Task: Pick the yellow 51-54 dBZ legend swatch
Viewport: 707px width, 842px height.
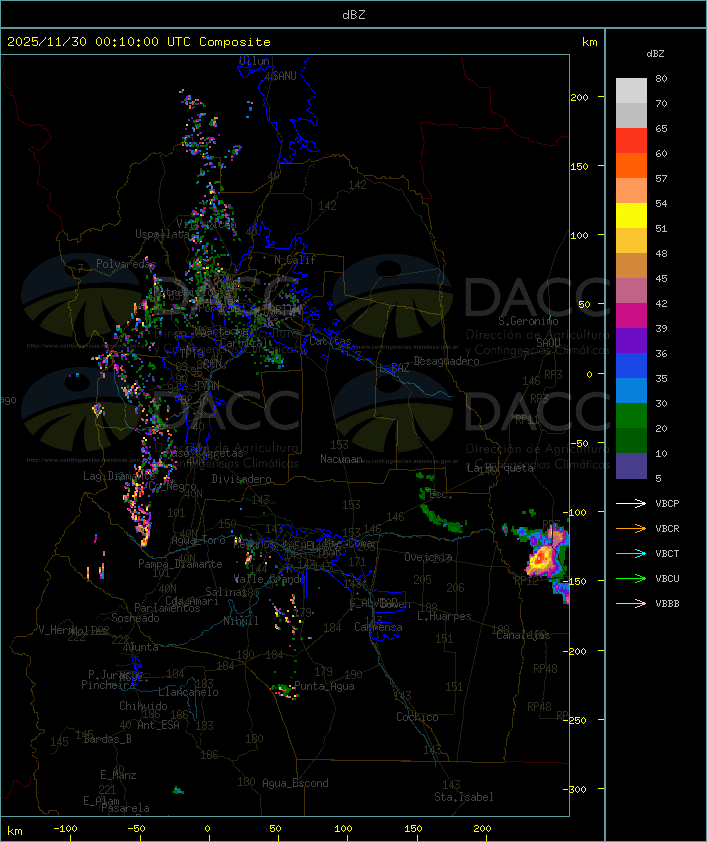Action: pos(631,215)
